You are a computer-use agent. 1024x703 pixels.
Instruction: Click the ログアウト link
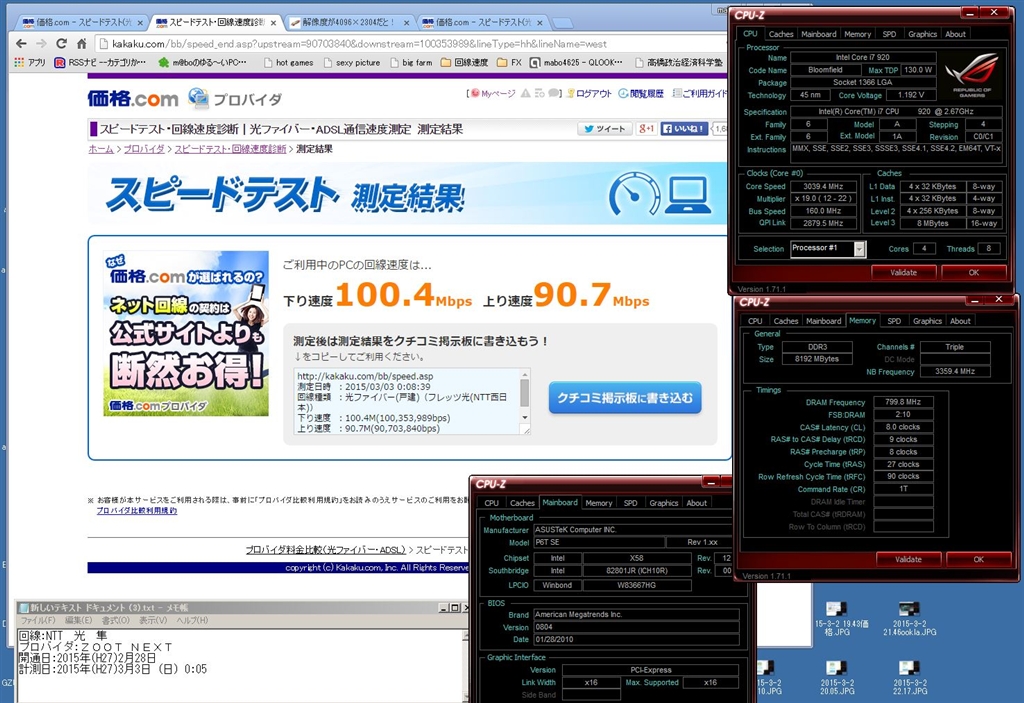tap(590, 93)
